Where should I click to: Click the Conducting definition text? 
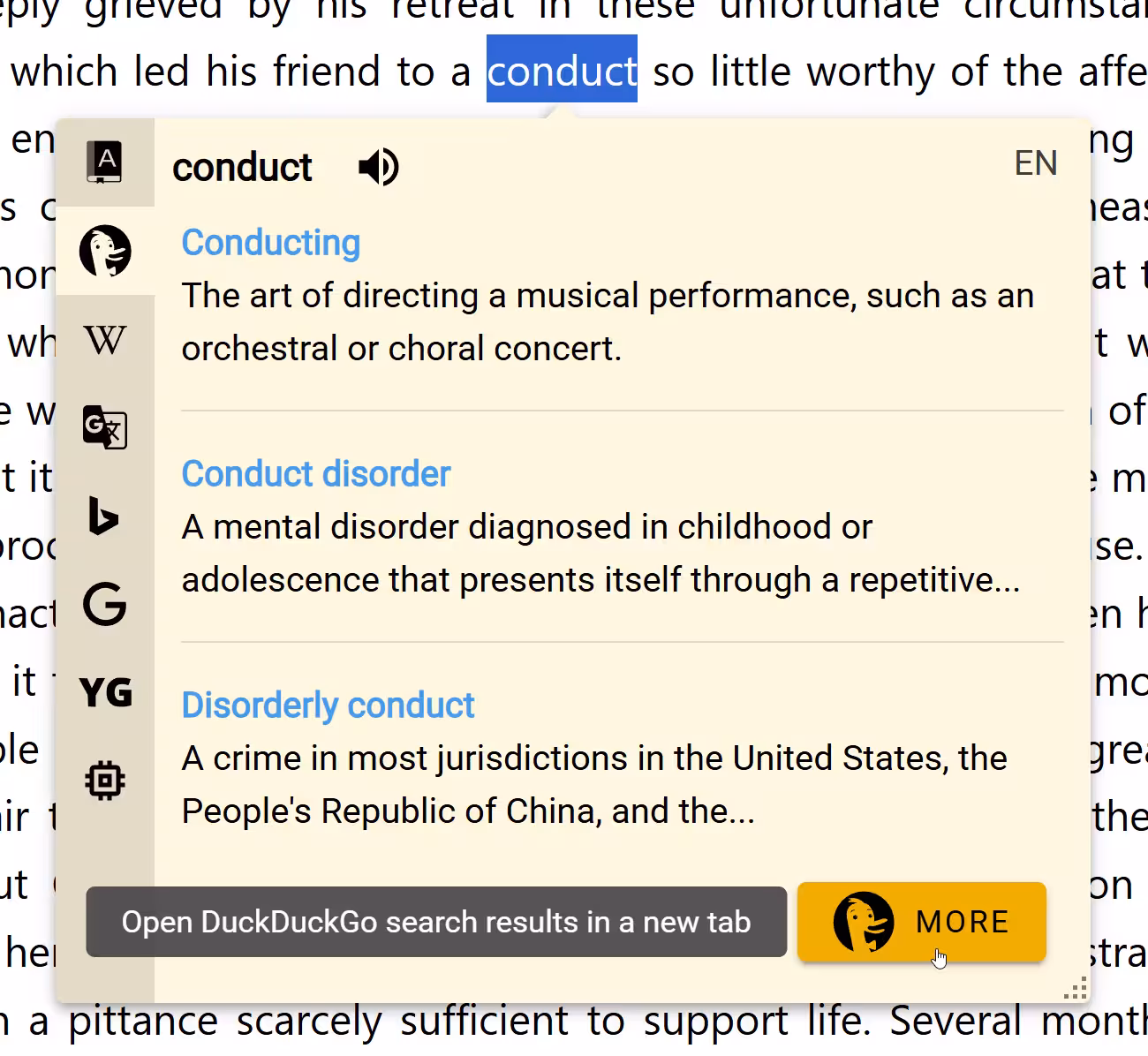pyautogui.click(x=608, y=322)
